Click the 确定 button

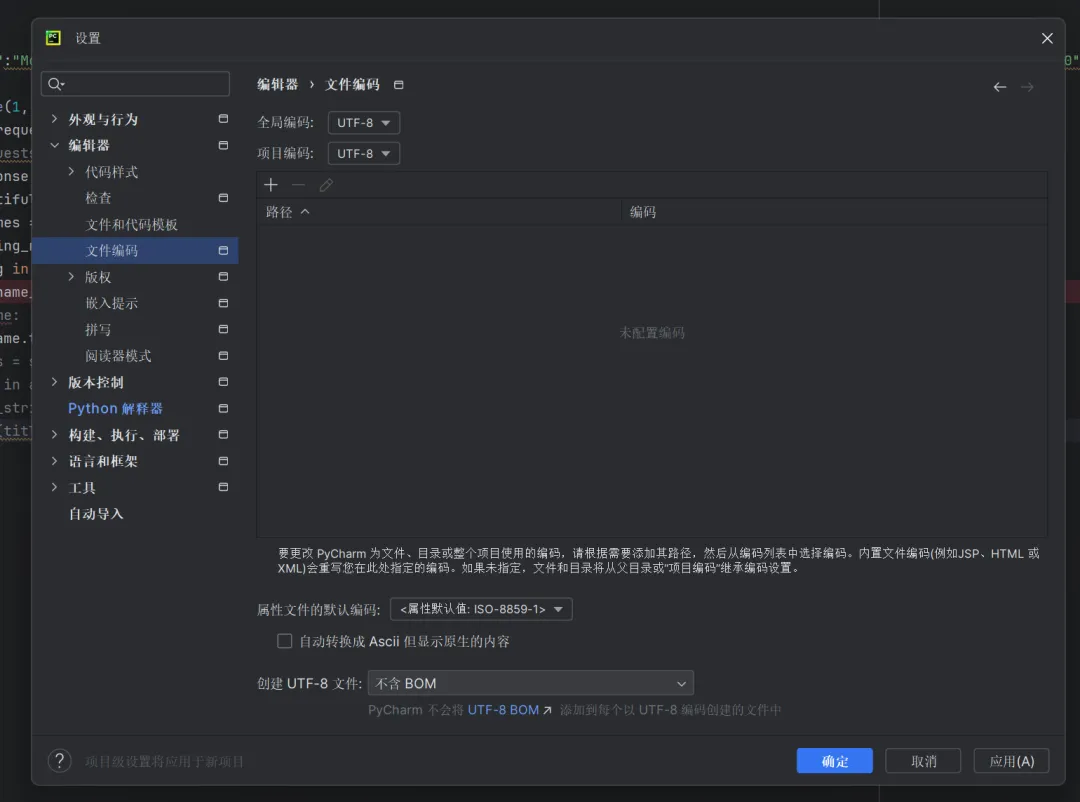click(x=835, y=761)
